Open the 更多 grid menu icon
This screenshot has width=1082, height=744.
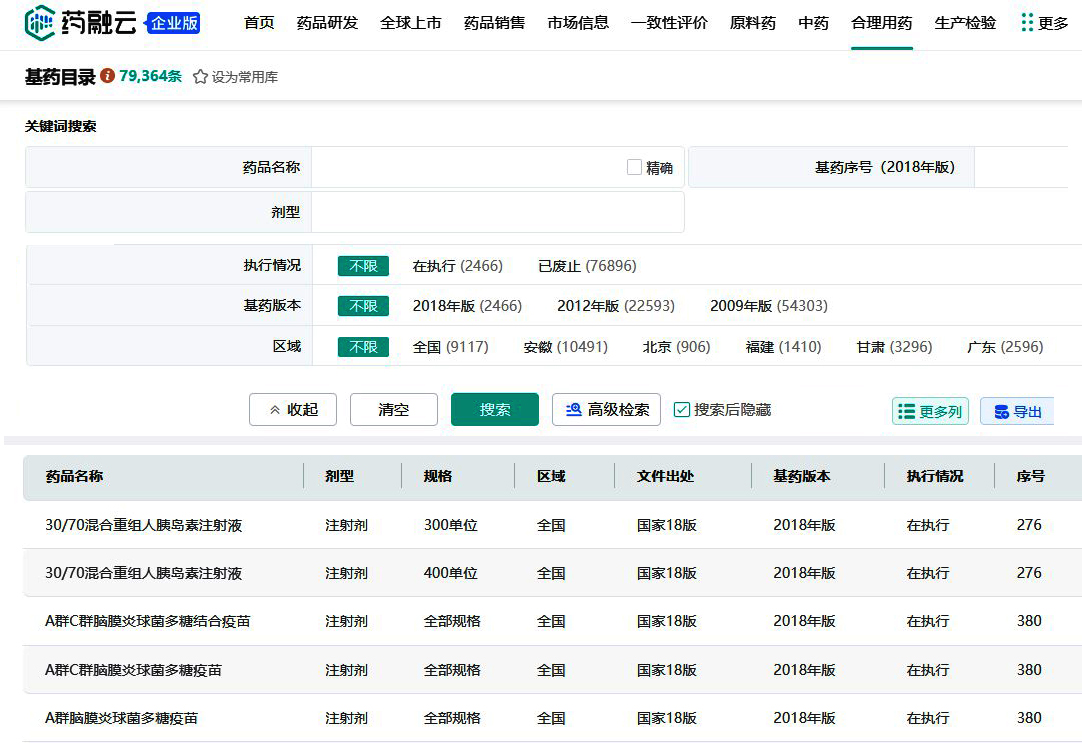click(x=1027, y=23)
